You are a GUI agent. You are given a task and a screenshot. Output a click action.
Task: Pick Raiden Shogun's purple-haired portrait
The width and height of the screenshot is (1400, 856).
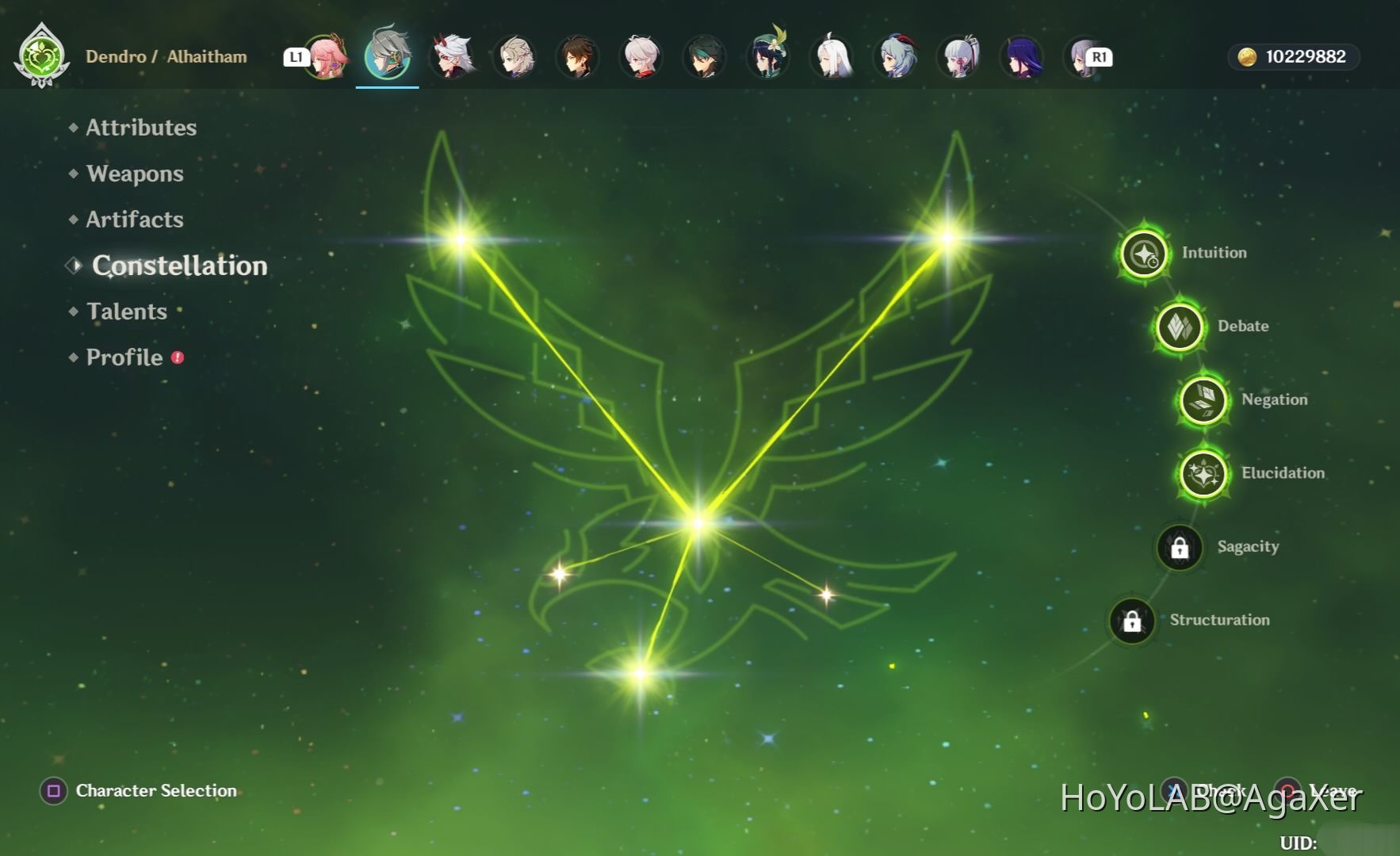pyautogui.click(x=1023, y=56)
